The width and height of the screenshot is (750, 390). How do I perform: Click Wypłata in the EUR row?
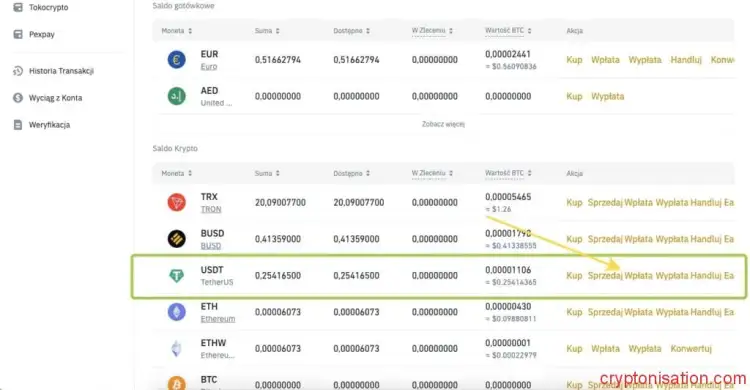point(645,60)
